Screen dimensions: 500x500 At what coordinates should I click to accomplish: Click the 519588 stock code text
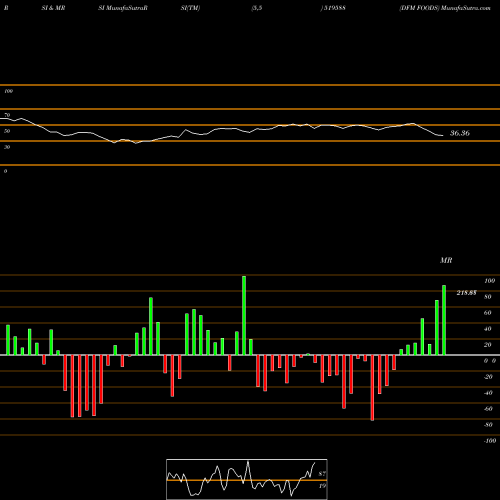(x=334, y=8)
